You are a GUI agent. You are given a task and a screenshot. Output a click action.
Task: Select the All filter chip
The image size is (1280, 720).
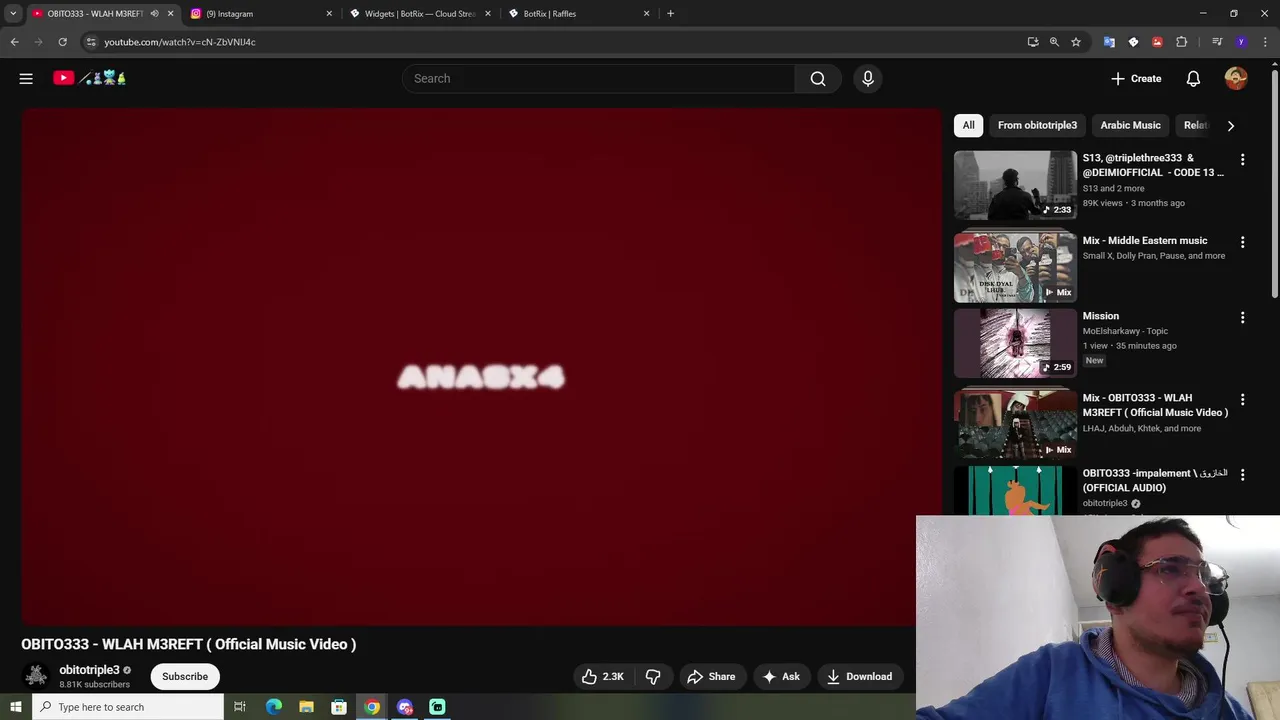968,125
